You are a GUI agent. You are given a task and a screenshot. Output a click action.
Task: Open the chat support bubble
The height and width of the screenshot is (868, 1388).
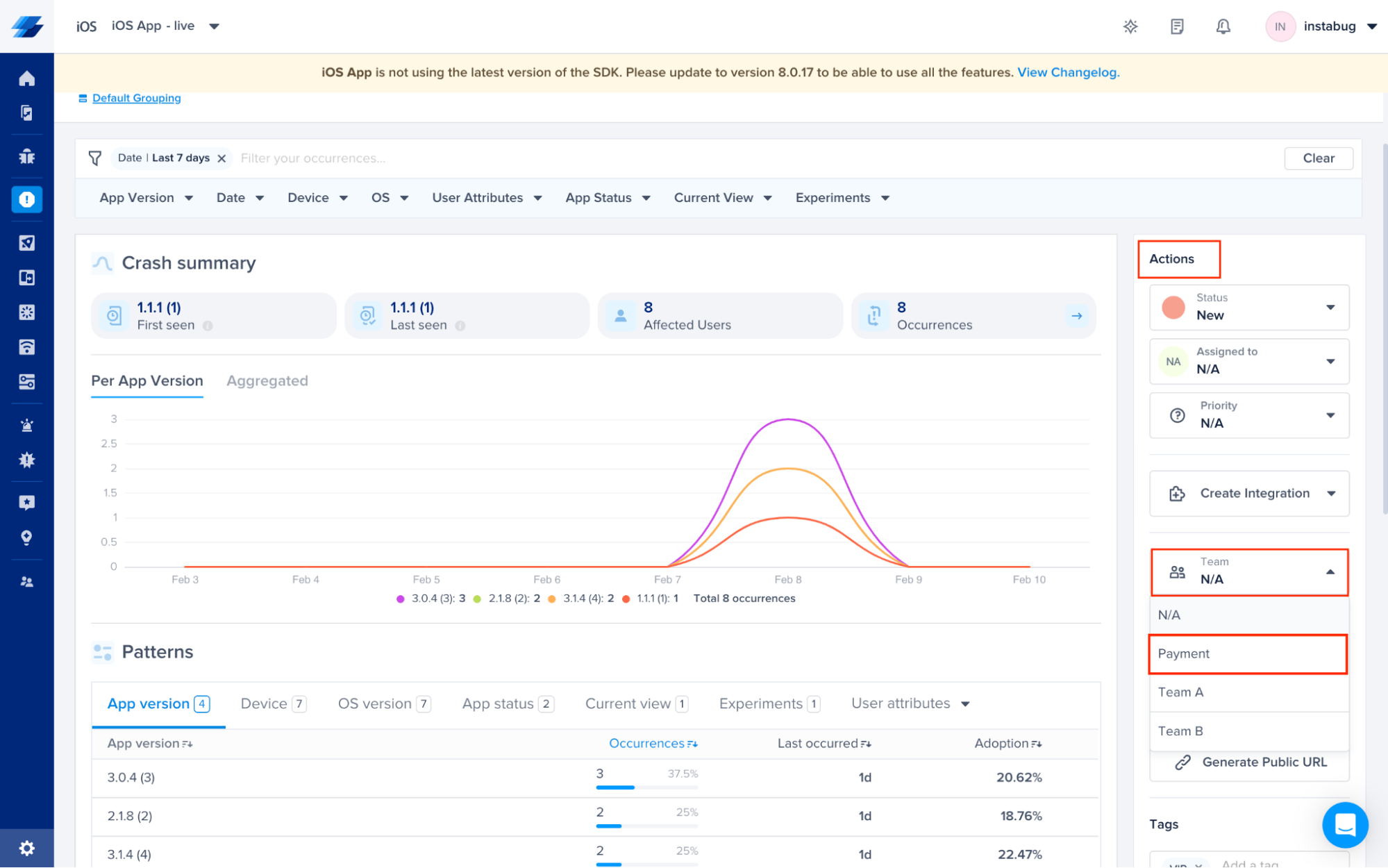[1344, 825]
